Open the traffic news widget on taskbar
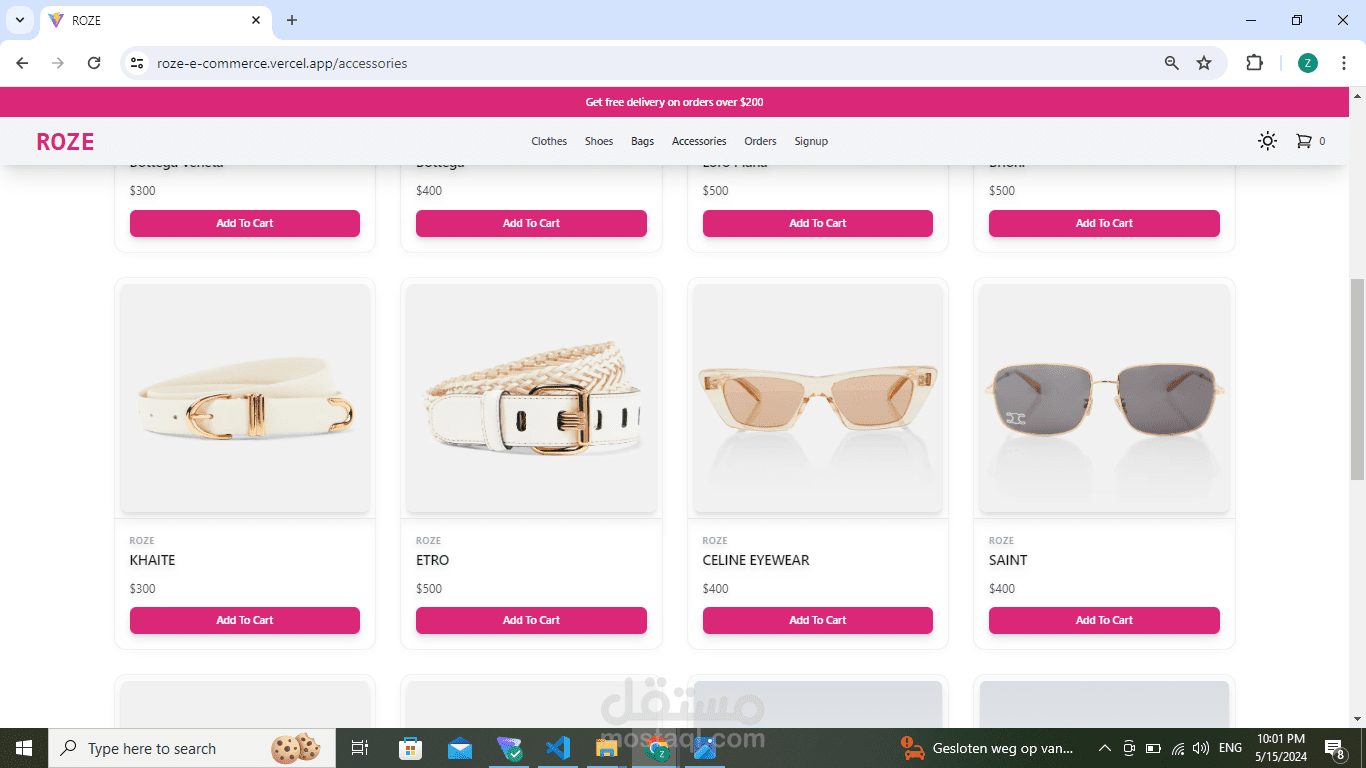The image size is (1366, 768). click(988, 748)
